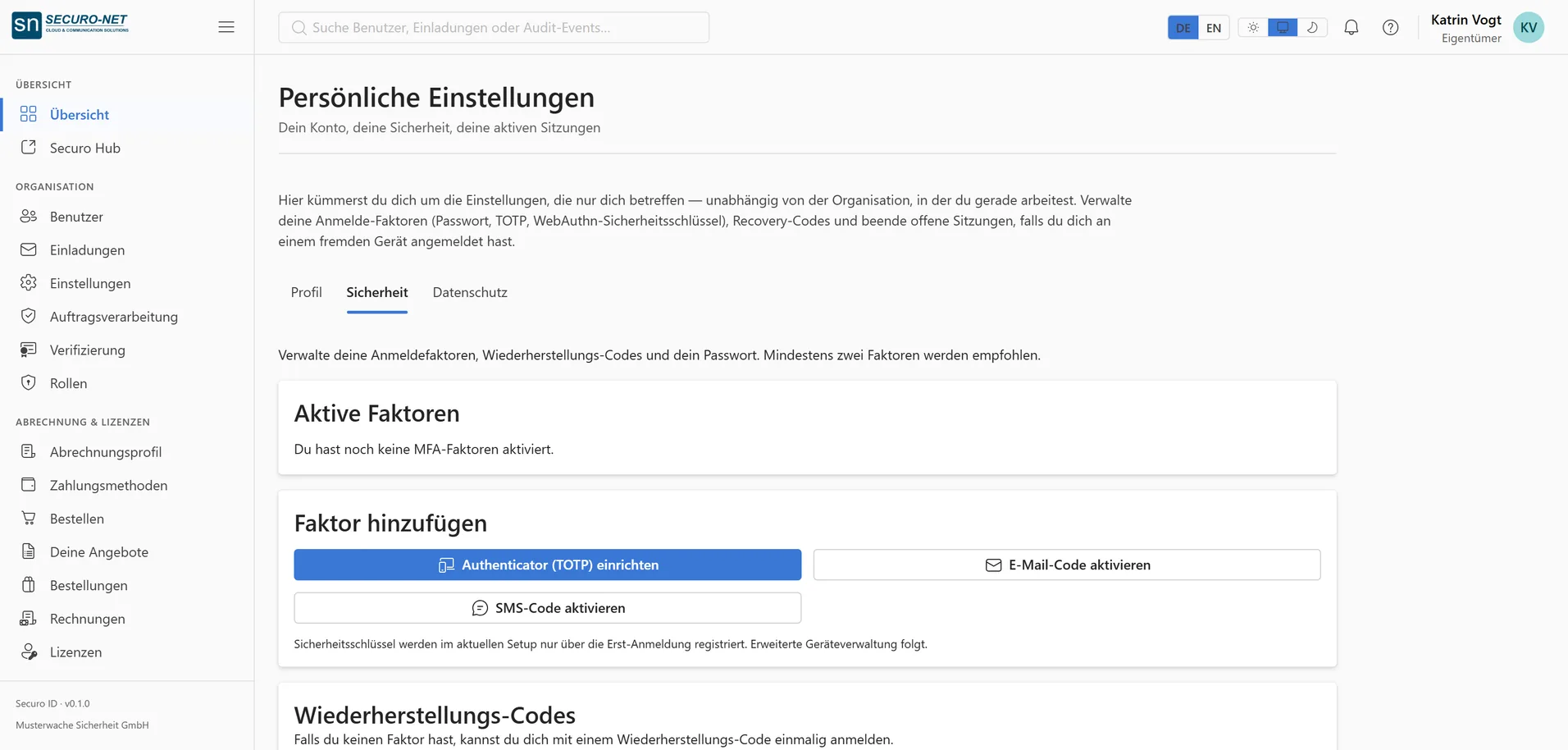Switch language to DE
This screenshot has height=750, width=1568.
pyautogui.click(x=1183, y=27)
